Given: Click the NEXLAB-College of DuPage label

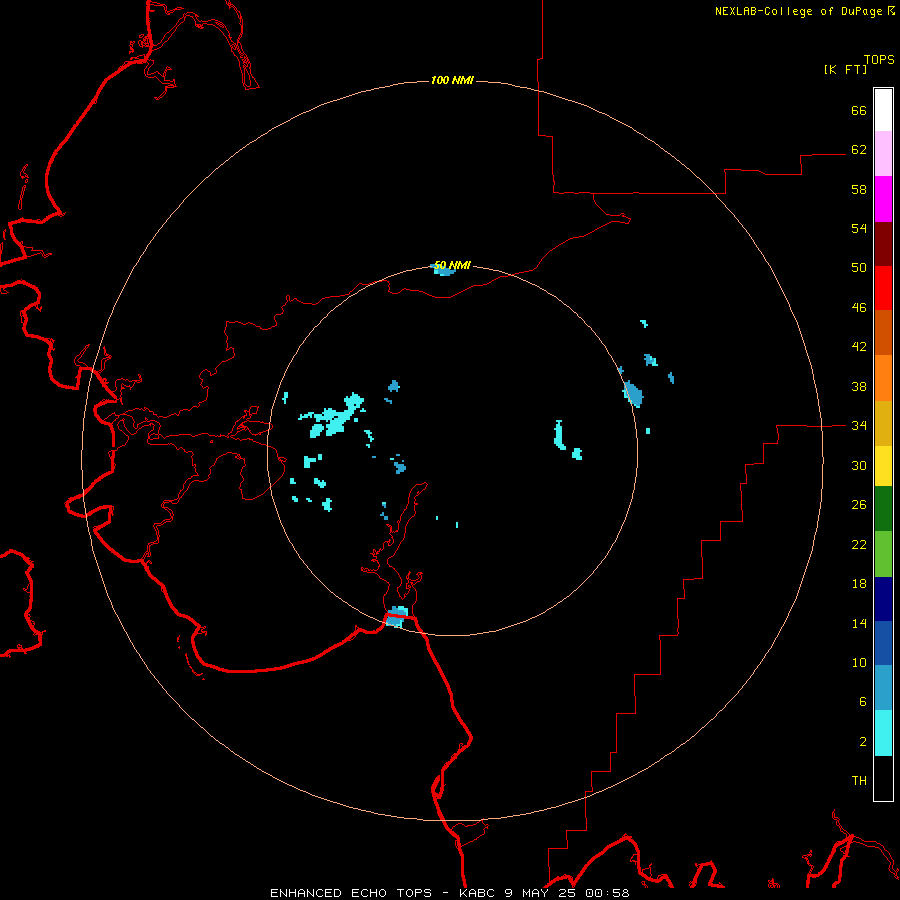Looking at the screenshot, I should pyautogui.click(x=798, y=11).
